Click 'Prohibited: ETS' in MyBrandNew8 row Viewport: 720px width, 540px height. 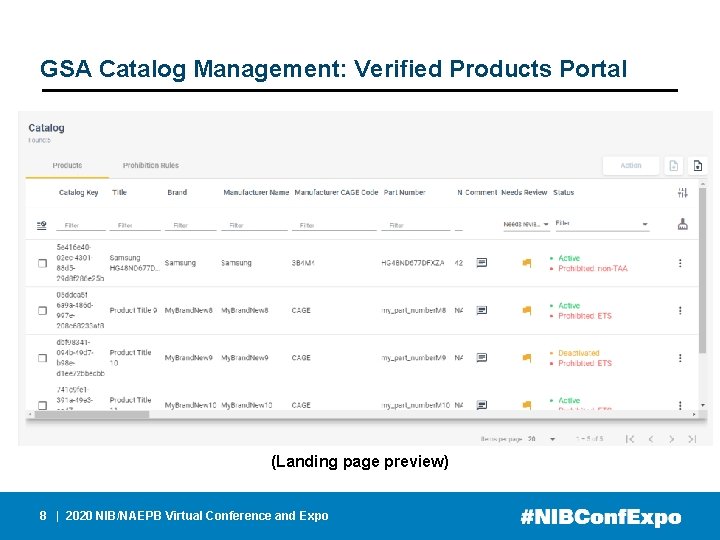(x=585, y=316)
